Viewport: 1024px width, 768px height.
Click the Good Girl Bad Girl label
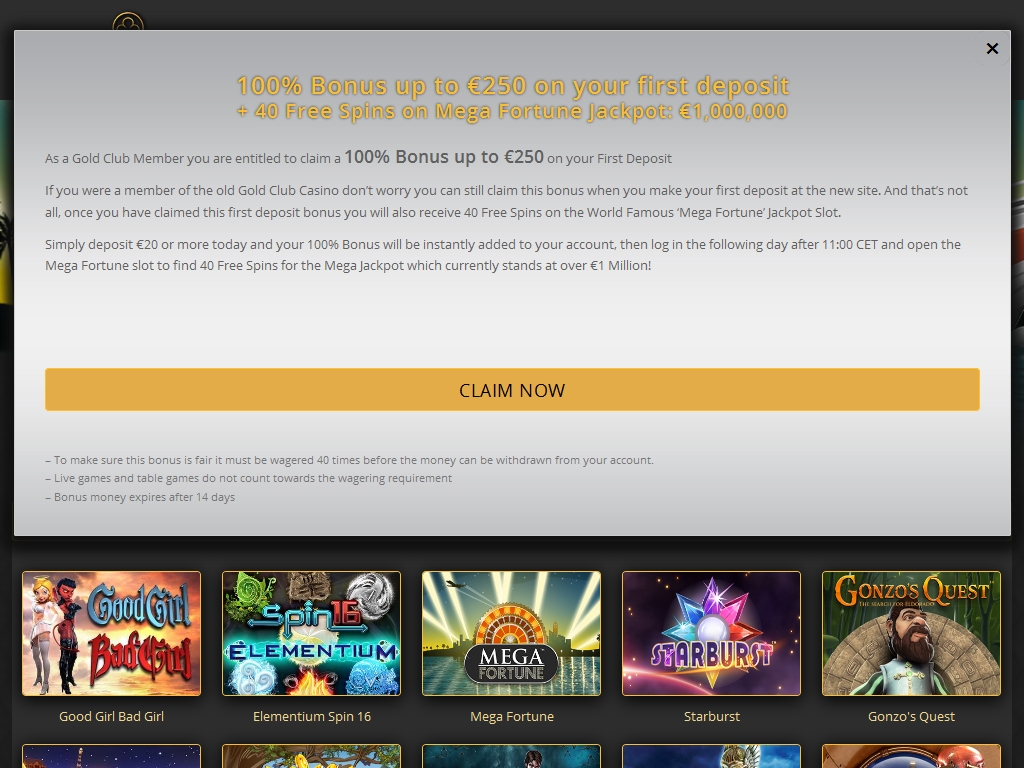click(112, 716)
